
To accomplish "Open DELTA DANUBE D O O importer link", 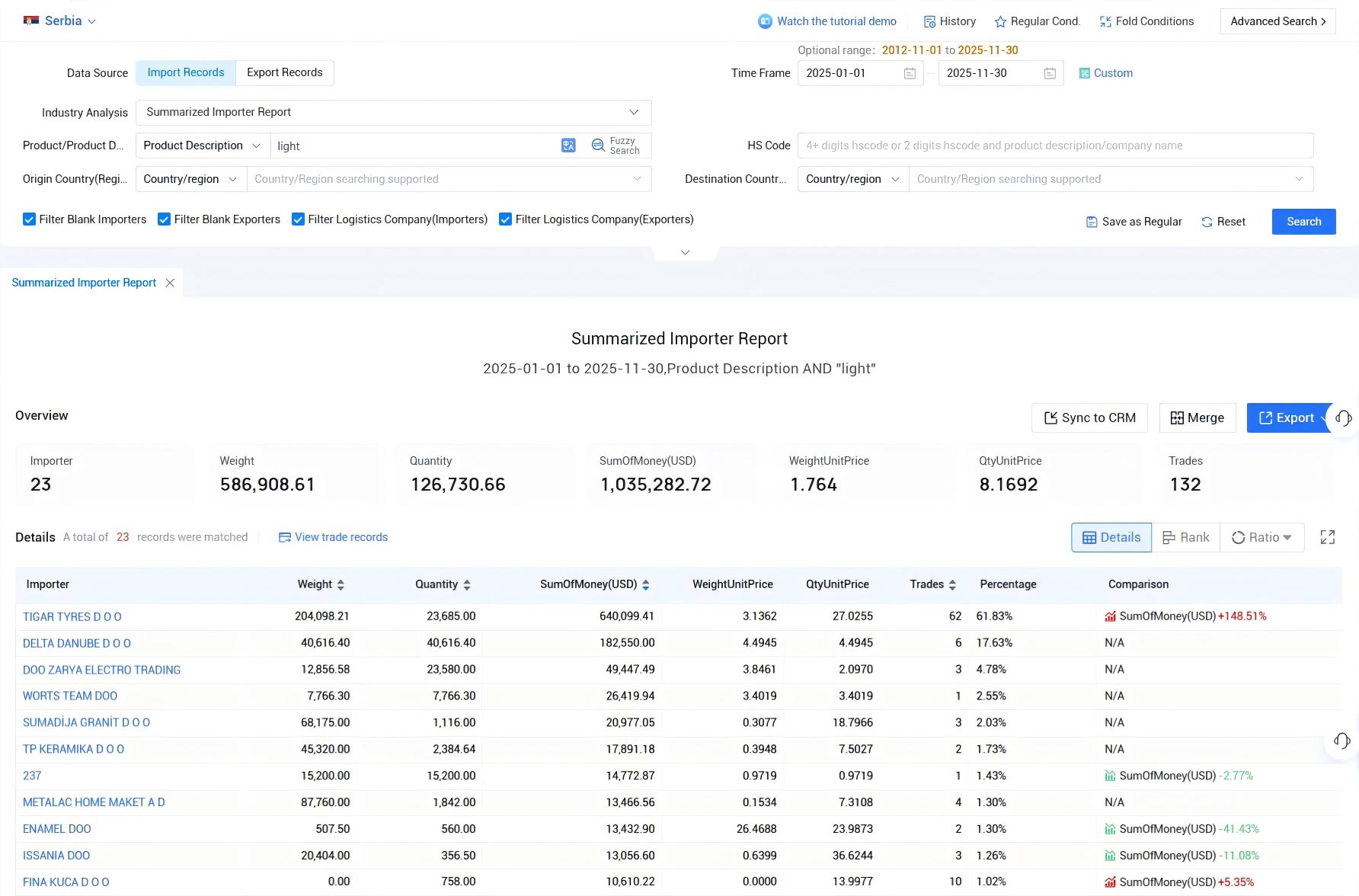I will click(x=77, y=643).
